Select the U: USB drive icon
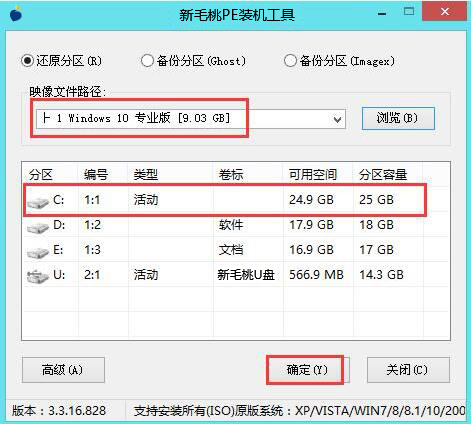The height and width of the screenshot is (424, 471). coord(38,277)
